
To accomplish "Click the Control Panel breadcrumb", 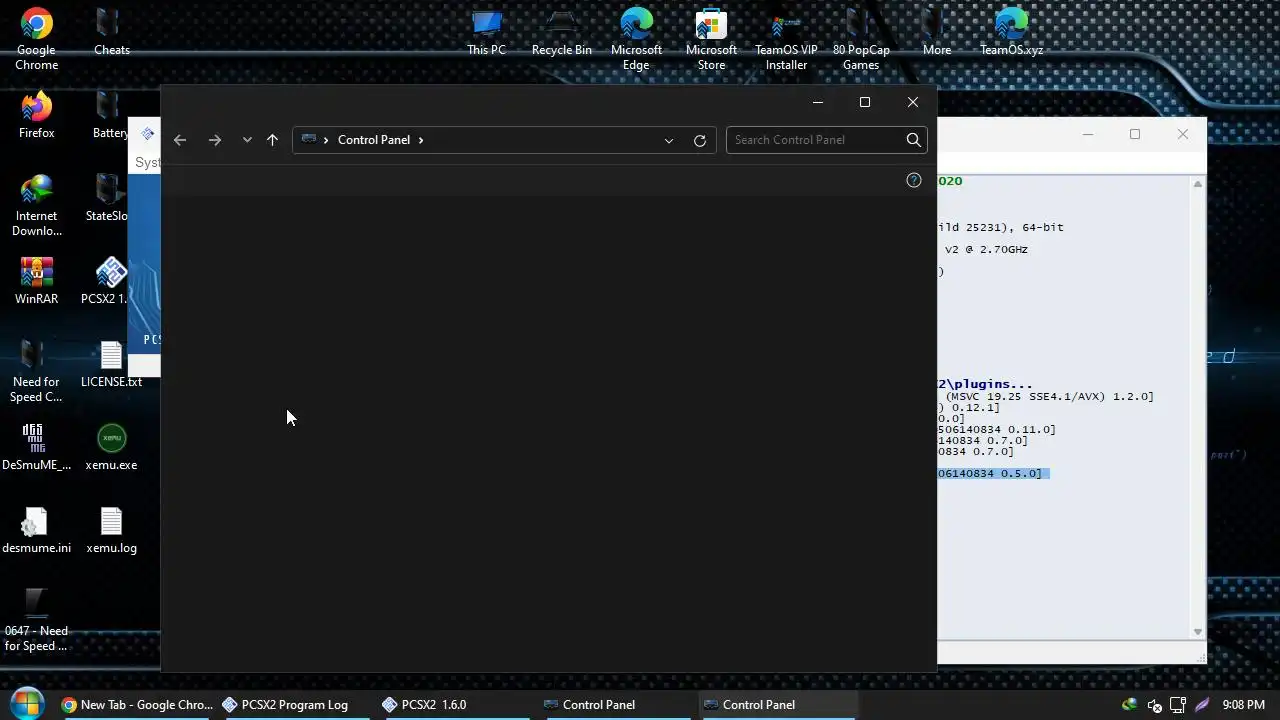I will (x=374, y=140).
